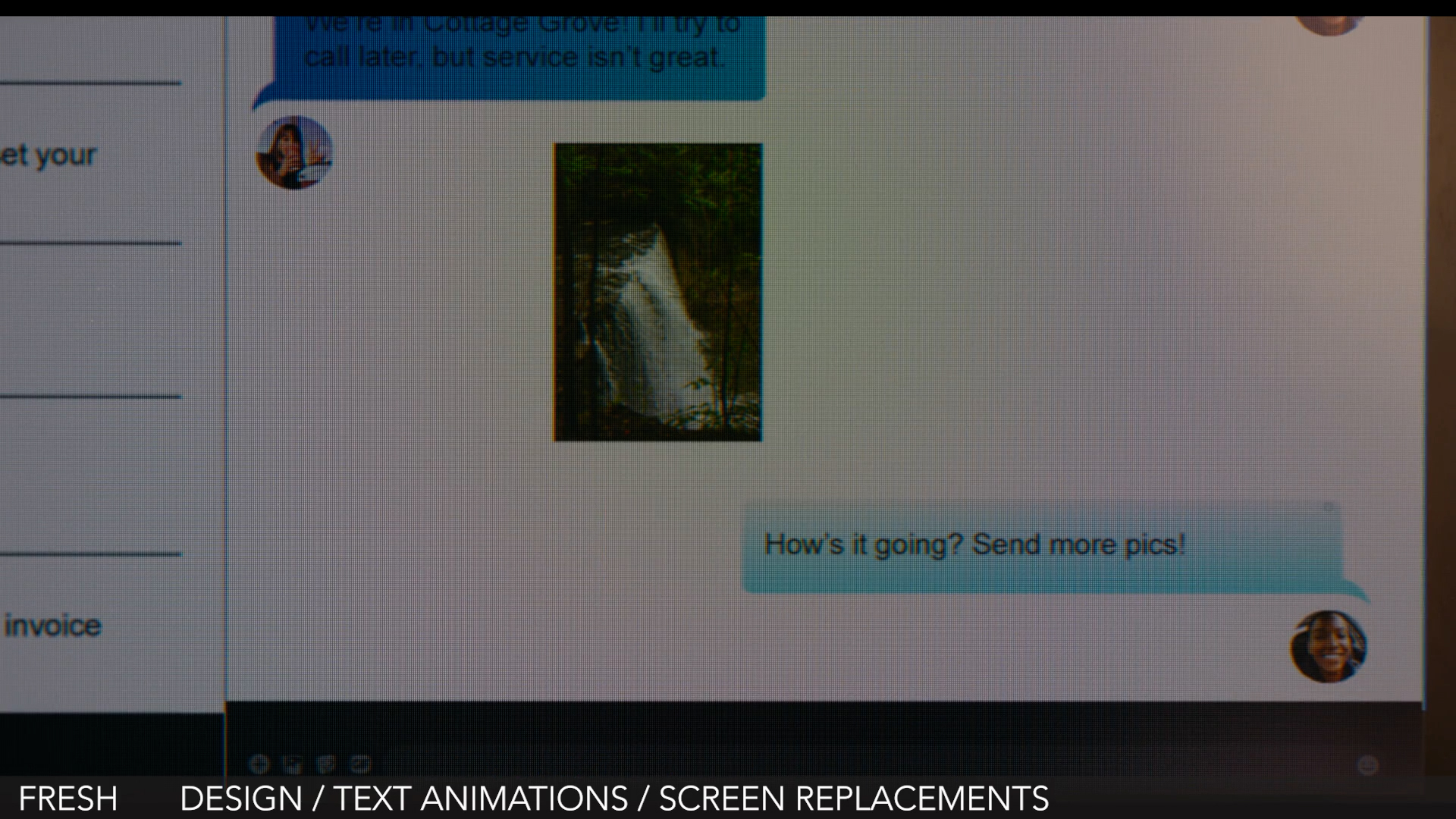Click the photo attach icon beside the plus
Image resolution: width=1456 pixels, height=819 pixels.
tap(292, 764)
